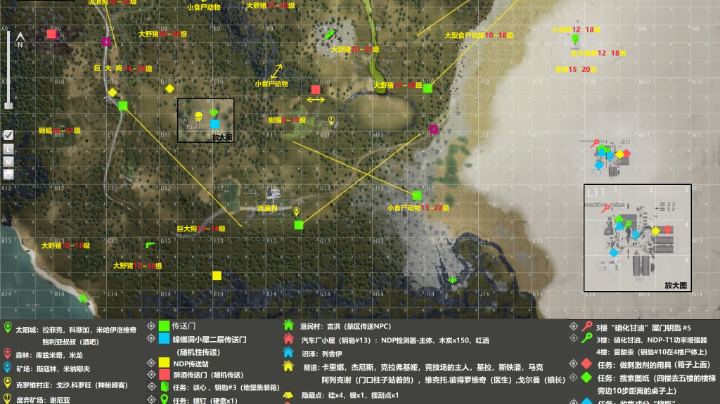Click the red square above the horizontal double-arrow
This screenshot has height=404, width=720.
[315, 89]
